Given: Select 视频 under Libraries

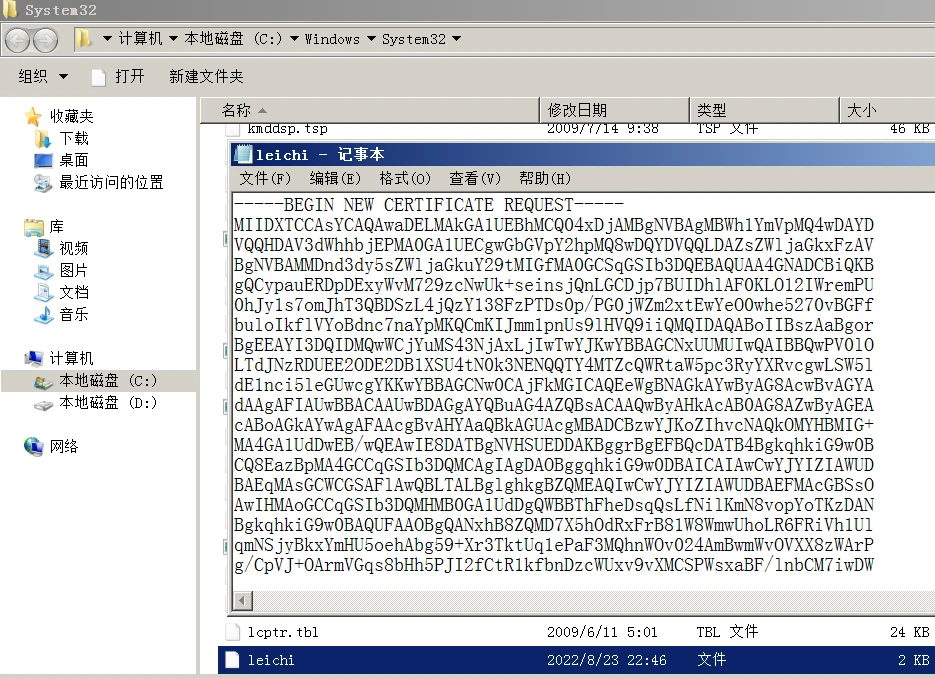Looking at the screenshot, I should point(74,248).
